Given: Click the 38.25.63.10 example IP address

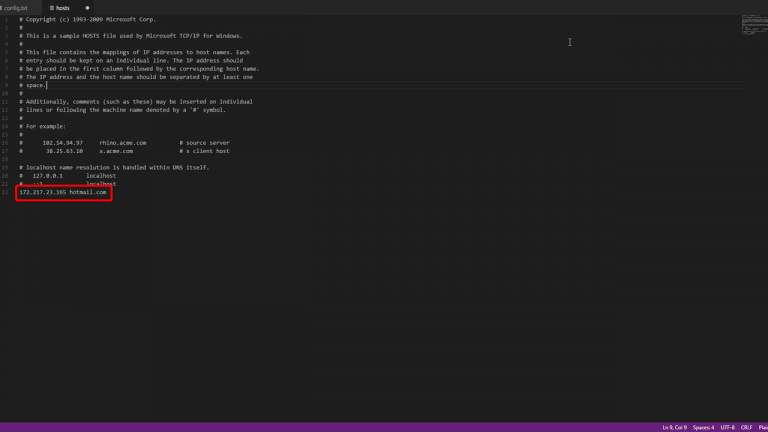Looking at the screenshot, I should 65,151.
